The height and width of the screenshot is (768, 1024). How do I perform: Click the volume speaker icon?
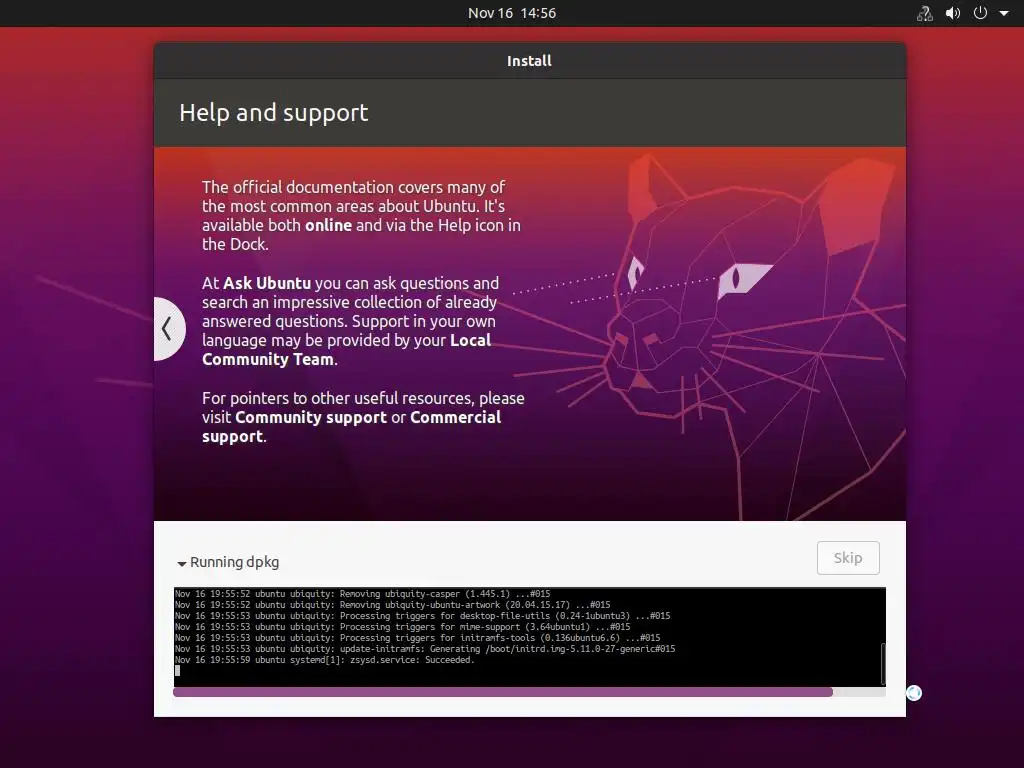point(953,13)
